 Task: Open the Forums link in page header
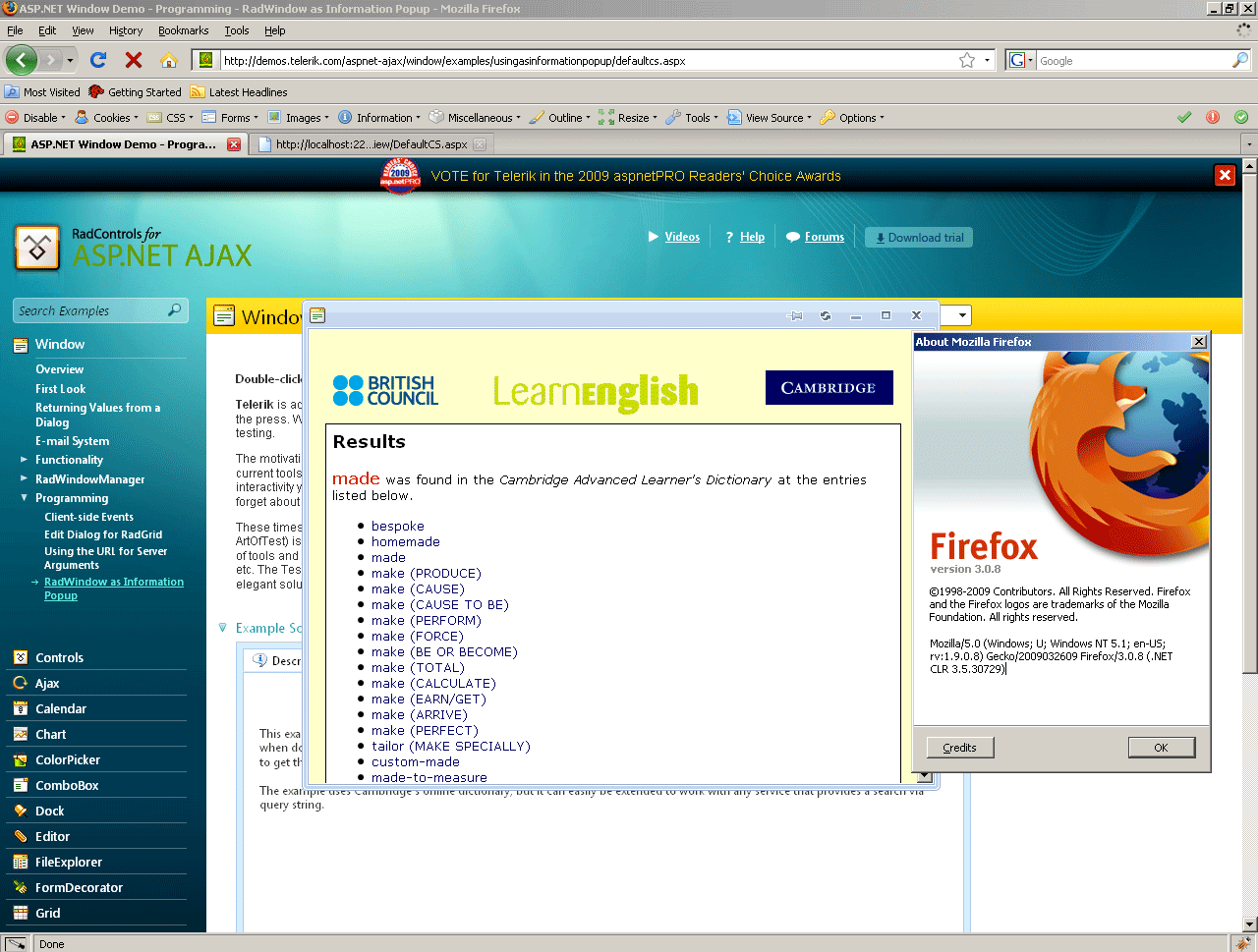tap(825, 237)
